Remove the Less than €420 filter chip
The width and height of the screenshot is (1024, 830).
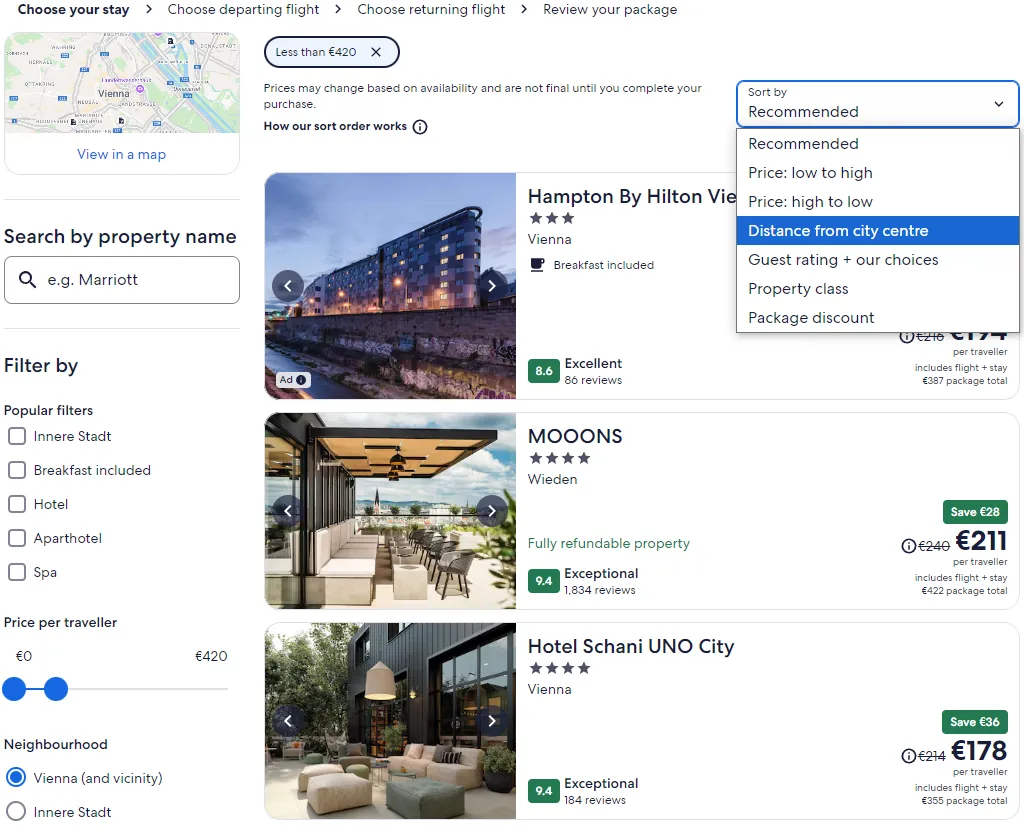click(376, 52)
